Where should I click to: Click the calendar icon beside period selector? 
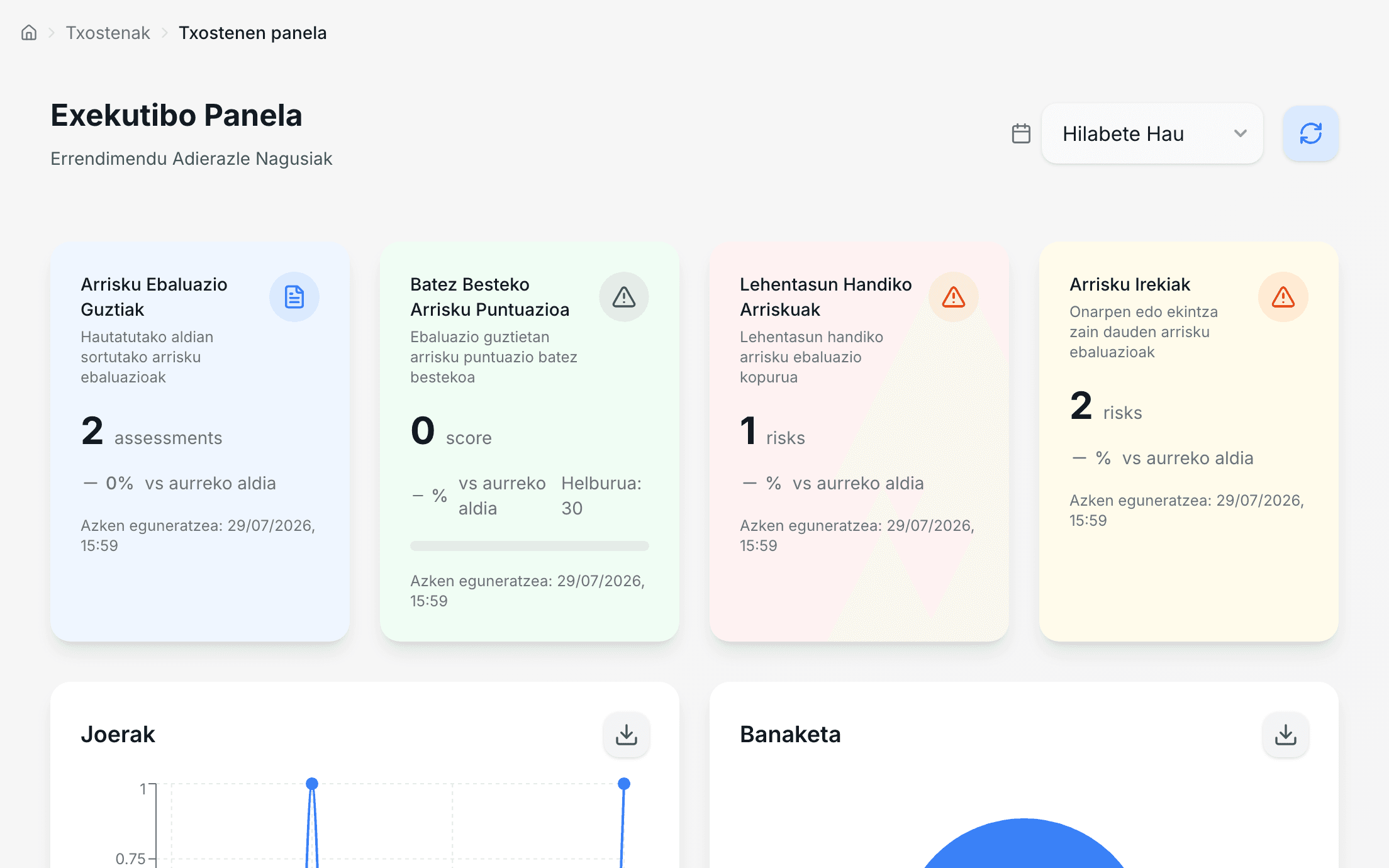pyautogui.click(x=1021, y=133)
